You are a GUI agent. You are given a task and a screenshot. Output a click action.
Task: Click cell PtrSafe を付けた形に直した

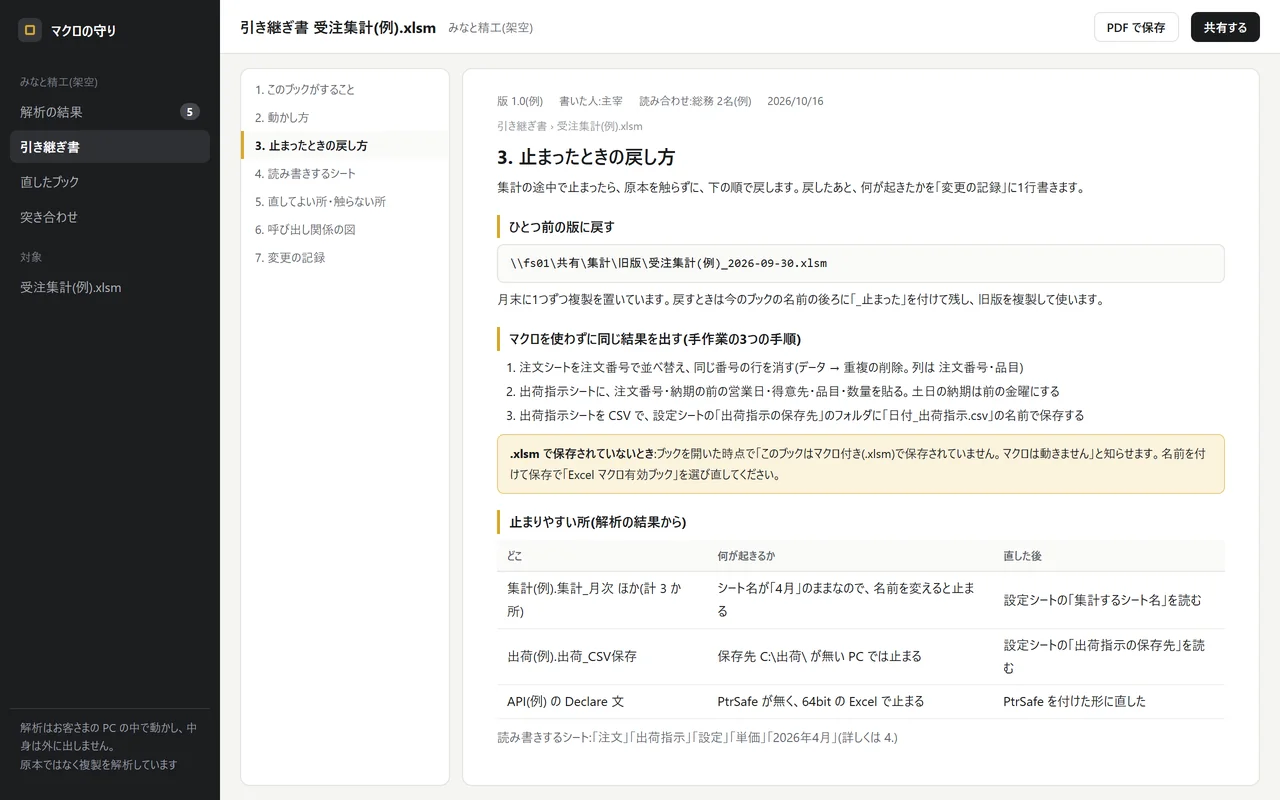(x=1109, y=702)
